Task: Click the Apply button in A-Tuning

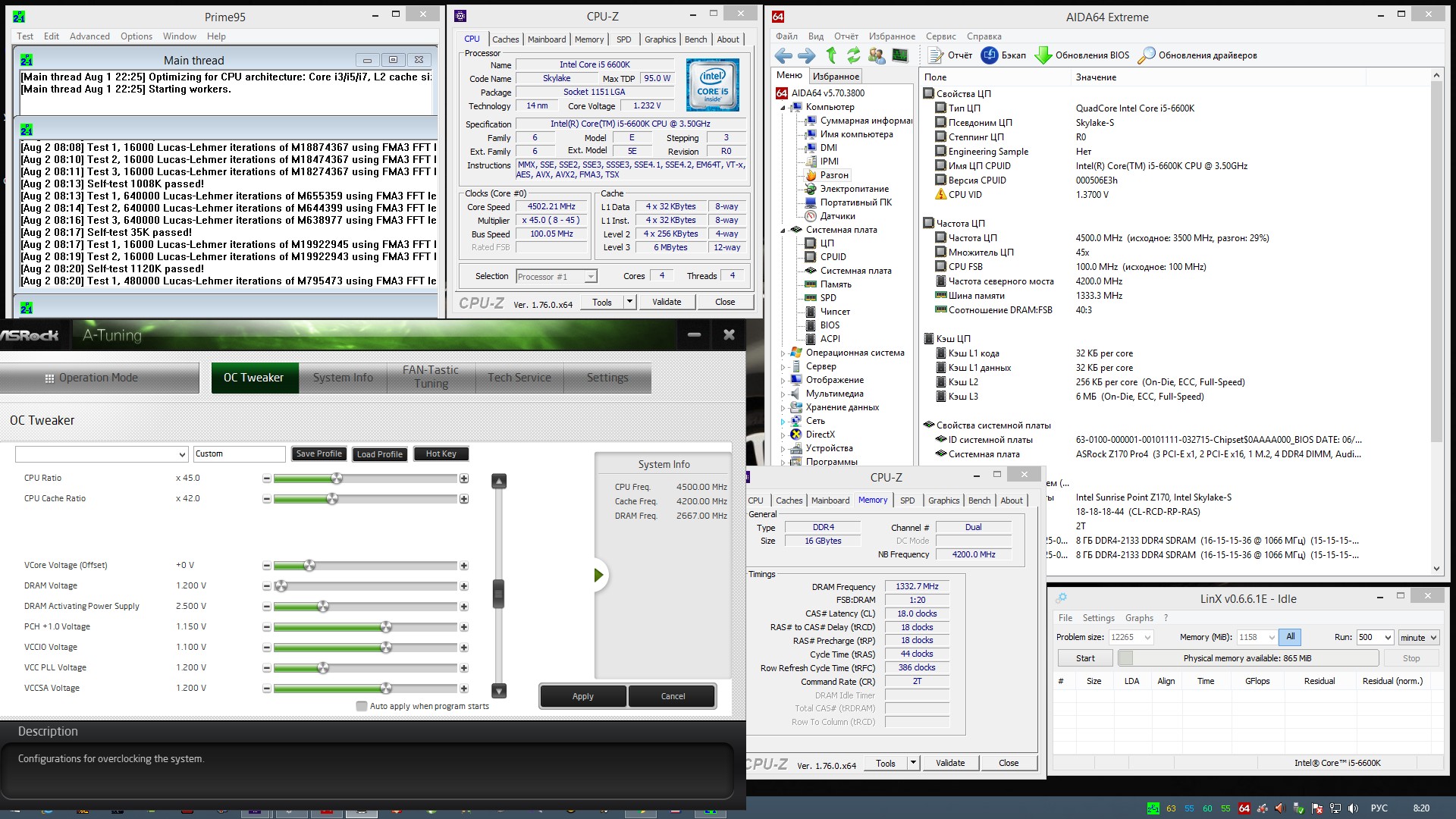Action: click(582, 696)
